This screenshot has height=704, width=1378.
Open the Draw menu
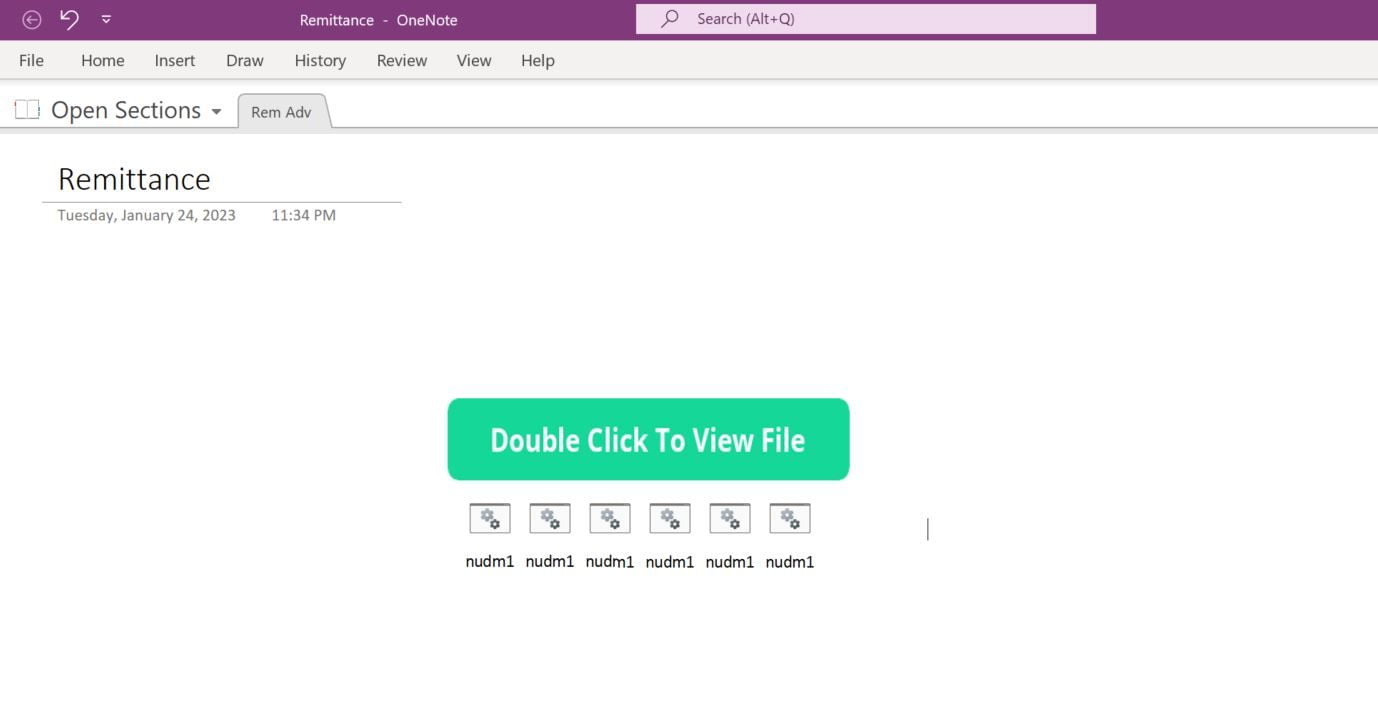[x=244, y=60]
